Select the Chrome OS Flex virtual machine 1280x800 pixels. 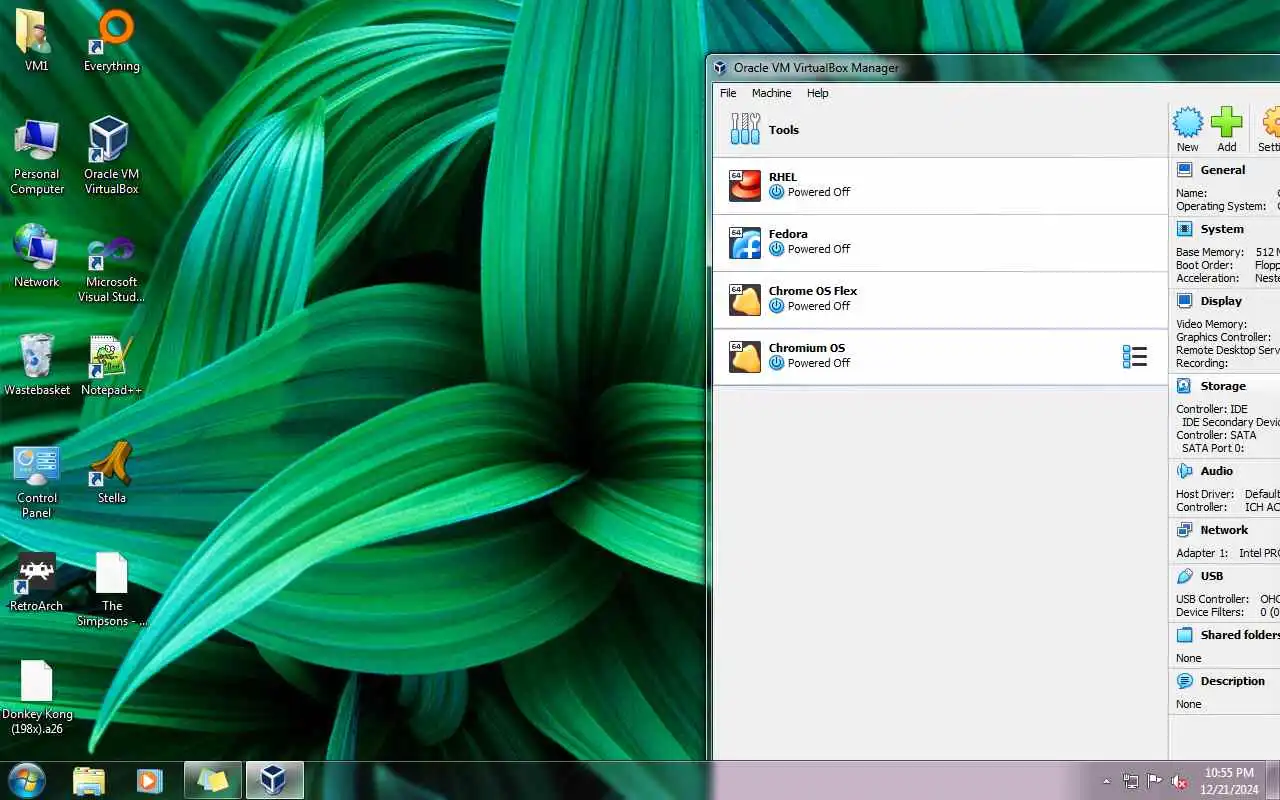pos(940,300)
